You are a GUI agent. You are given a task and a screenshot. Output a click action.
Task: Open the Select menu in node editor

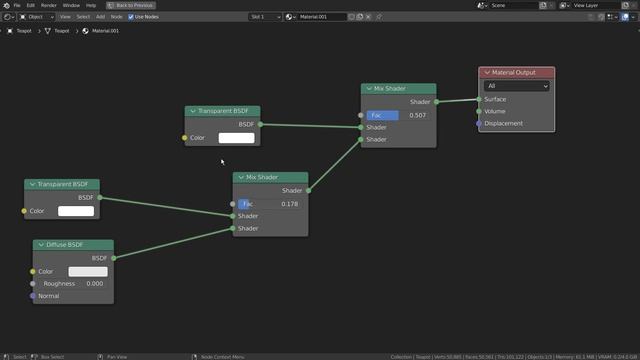[83, 17]
